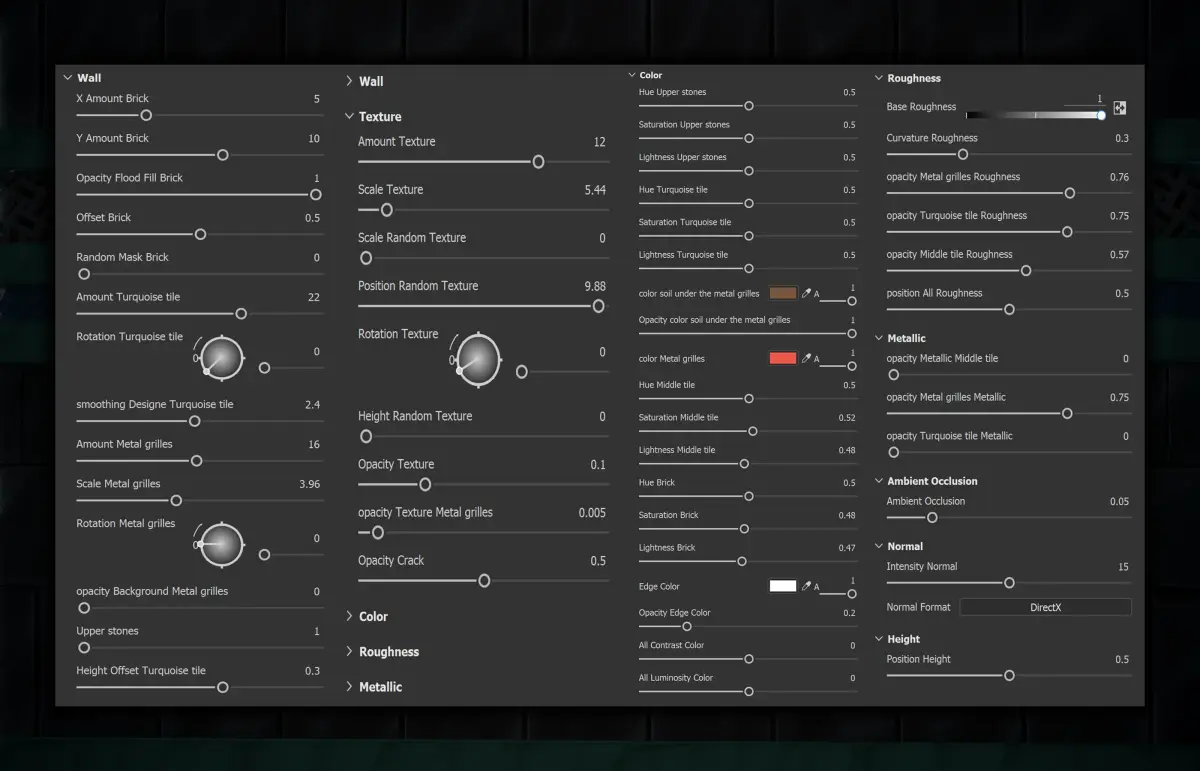Collapse the Normal section chevron
Image resolution: width=1200 pixels, height=771 pixels.
tap(879, 546)
